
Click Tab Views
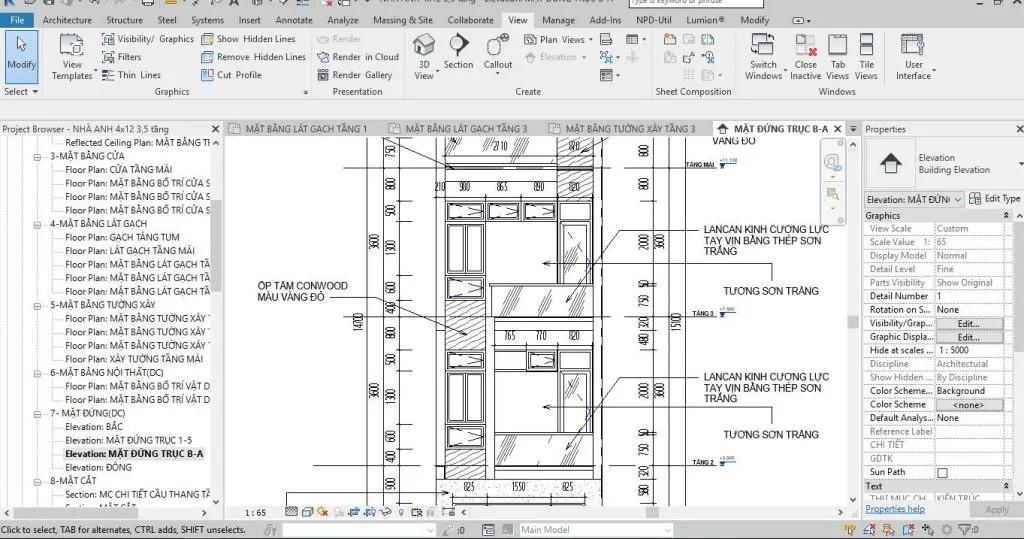(x=837, y=57)
